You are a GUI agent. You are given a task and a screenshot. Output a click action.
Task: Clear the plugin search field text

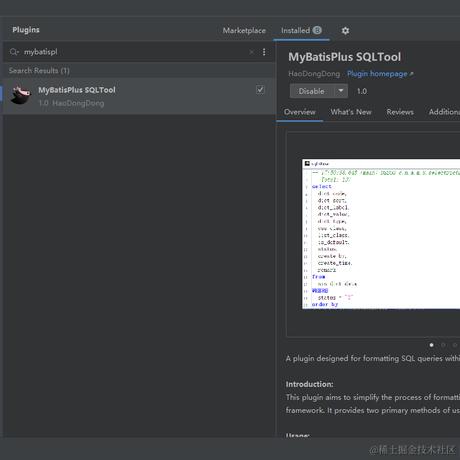pyautogui.click(x=252, y=52)
